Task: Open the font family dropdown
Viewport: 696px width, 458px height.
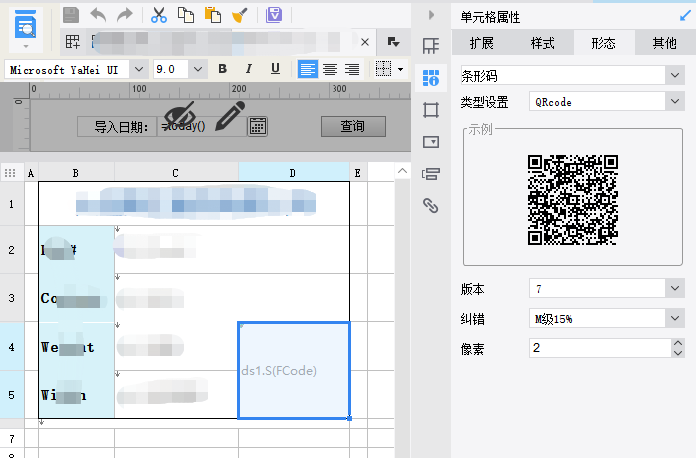Action: [139, 69]
